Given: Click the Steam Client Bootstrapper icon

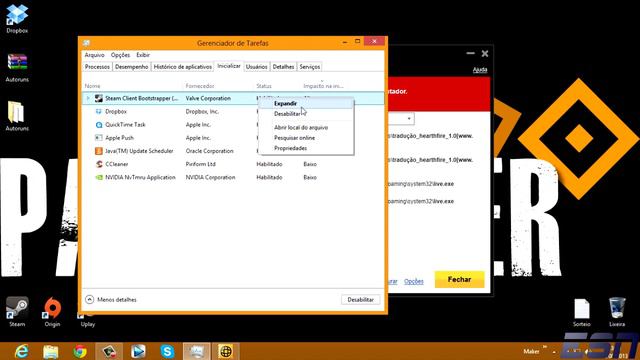Looking at the screenshot, I should click(x=98, y=98).
